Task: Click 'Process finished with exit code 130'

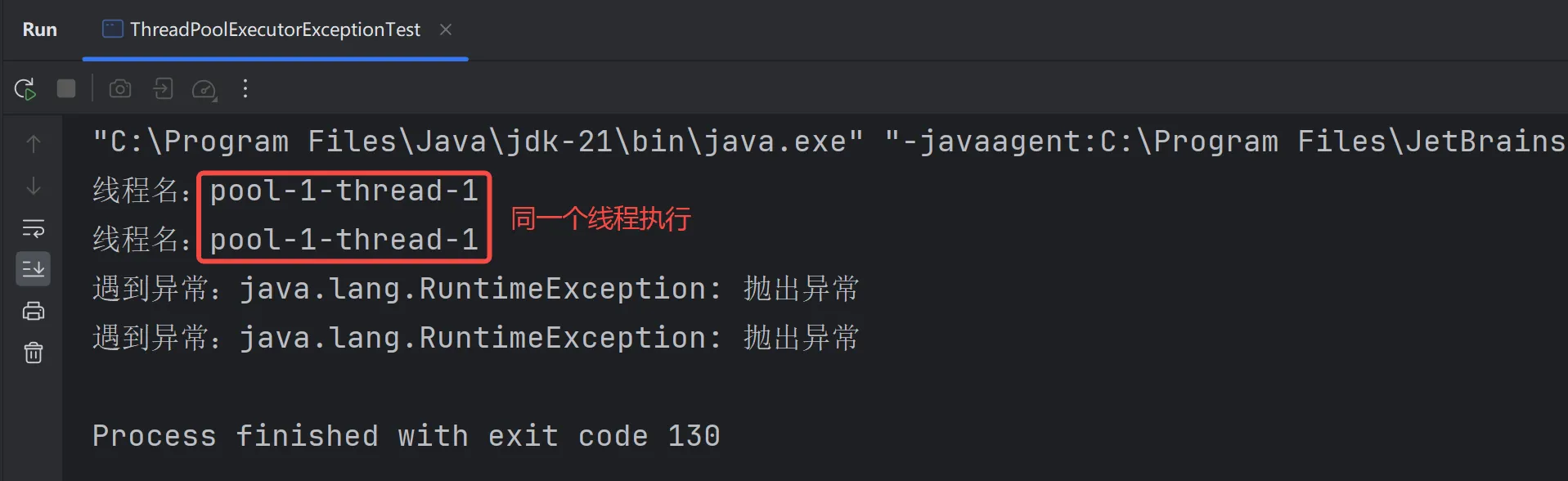Action: [x=406, y=436]
